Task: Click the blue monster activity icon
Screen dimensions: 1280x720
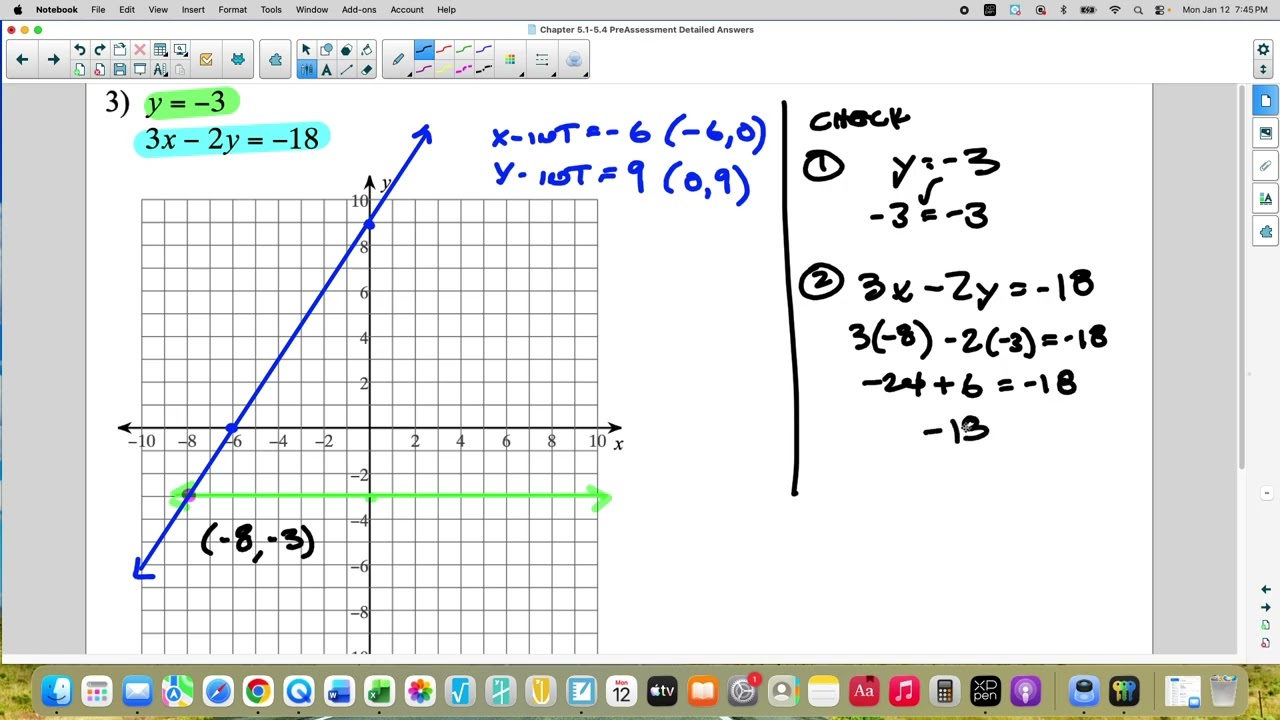Action: click(238, 60)
